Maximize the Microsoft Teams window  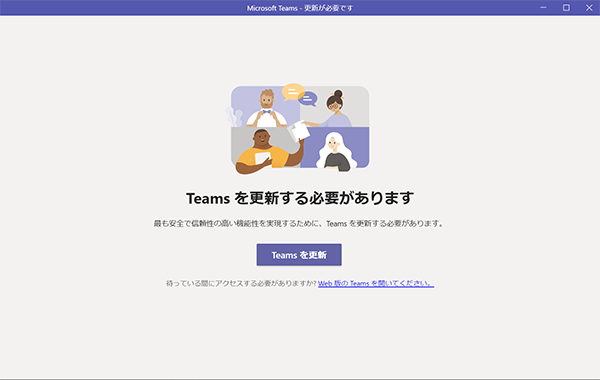click(x=566, y=8)
